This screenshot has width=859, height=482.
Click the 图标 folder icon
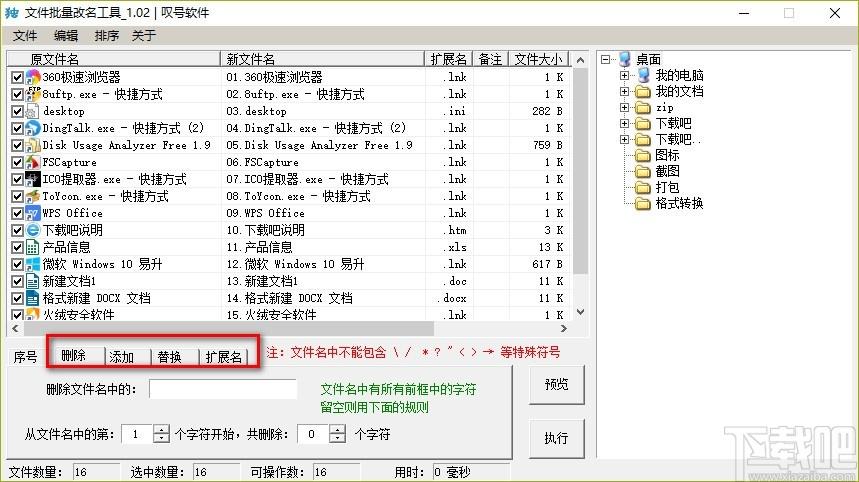tap(643, 156)
